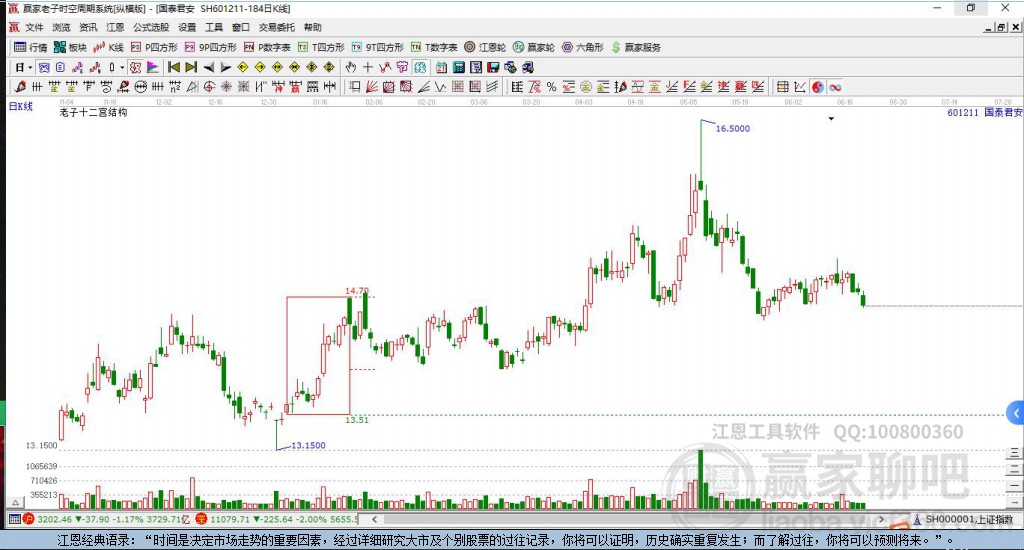Click the starburst radial lines icon
The height and width of the screenshot is (550, 1024).
coord(225,86)
